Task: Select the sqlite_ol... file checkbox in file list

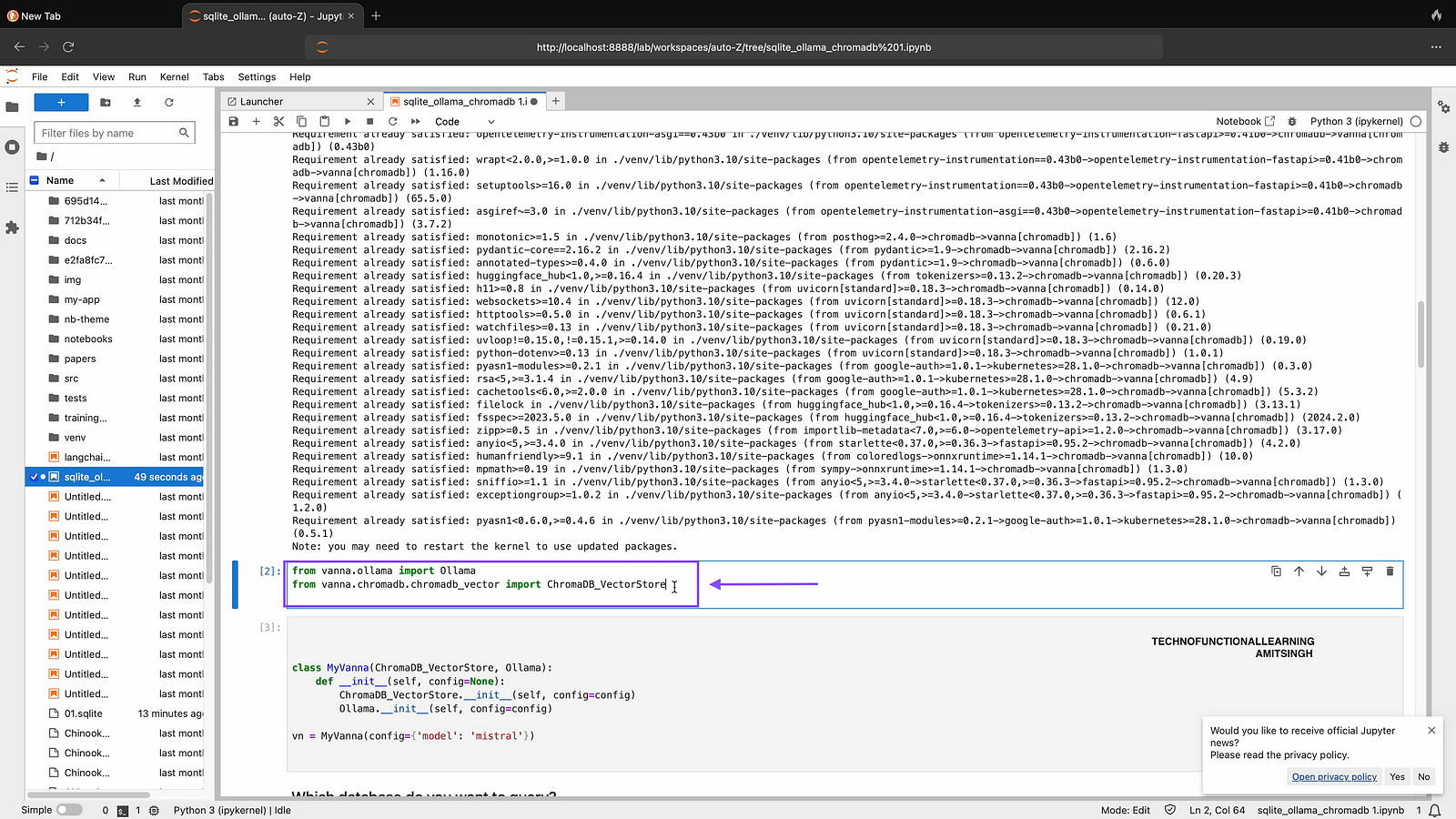Action: 34,477
